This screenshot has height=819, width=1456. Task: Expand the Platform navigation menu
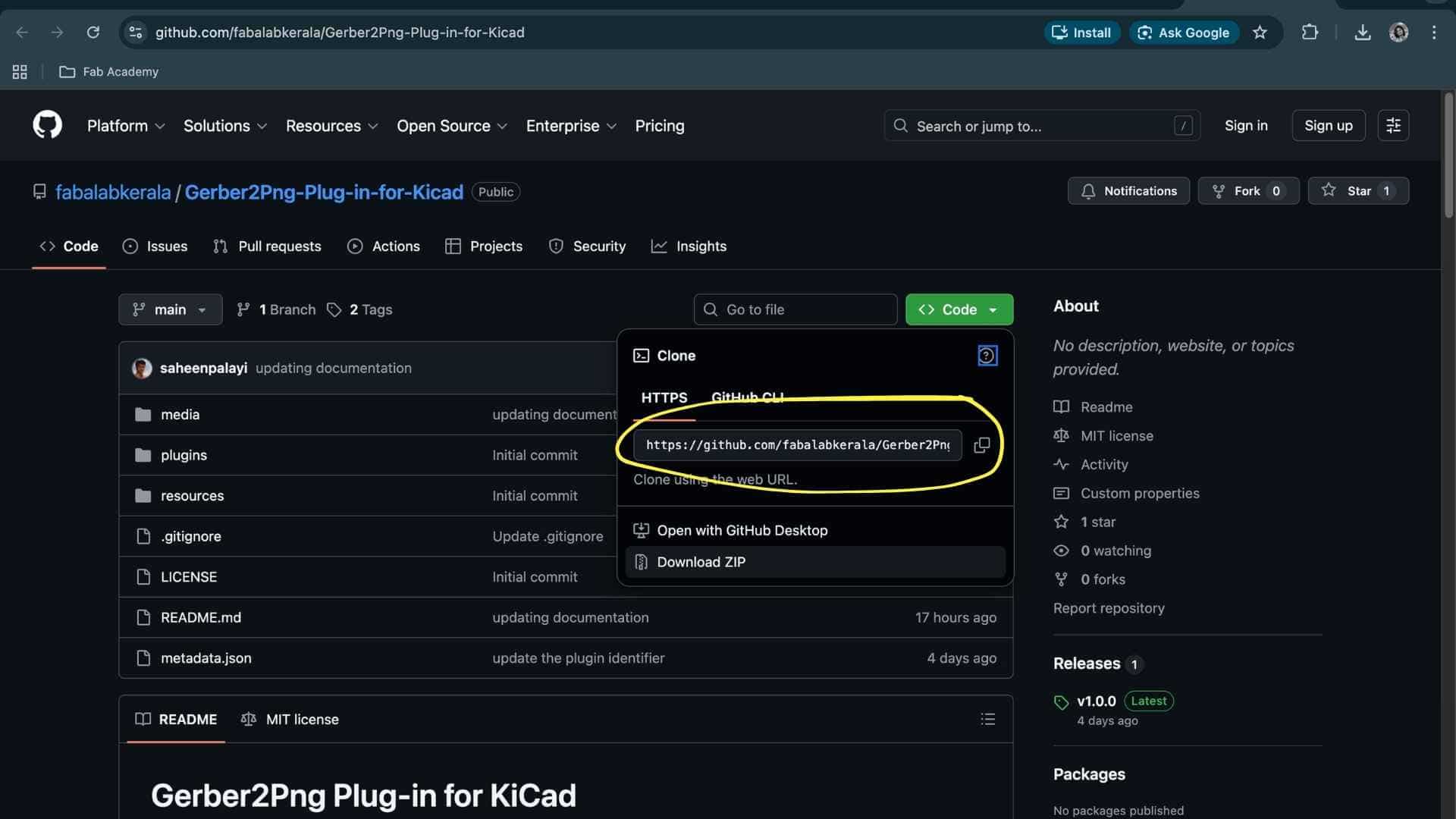click(x=126, y=126)
